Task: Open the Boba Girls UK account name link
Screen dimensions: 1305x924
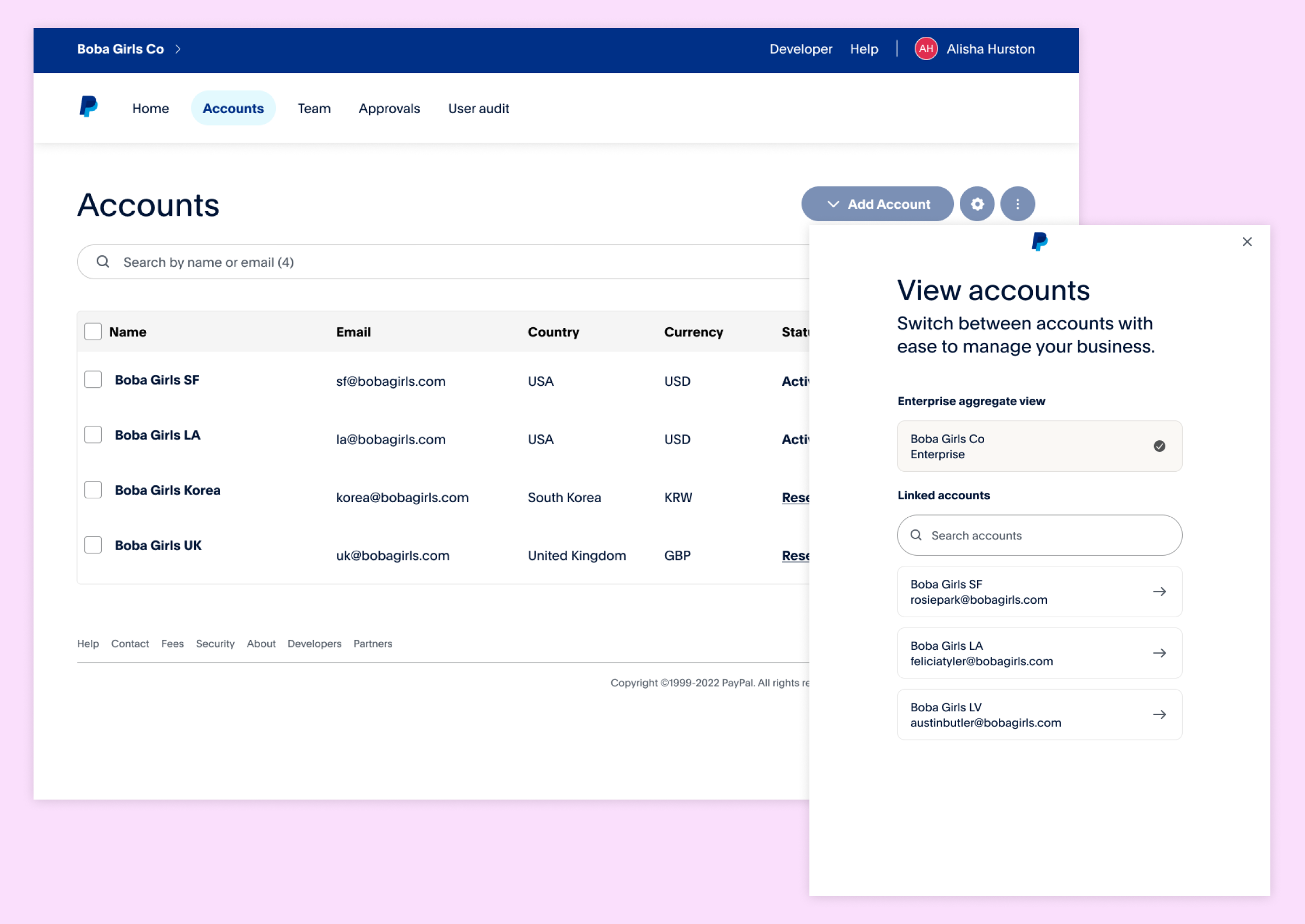Action: 158,545
